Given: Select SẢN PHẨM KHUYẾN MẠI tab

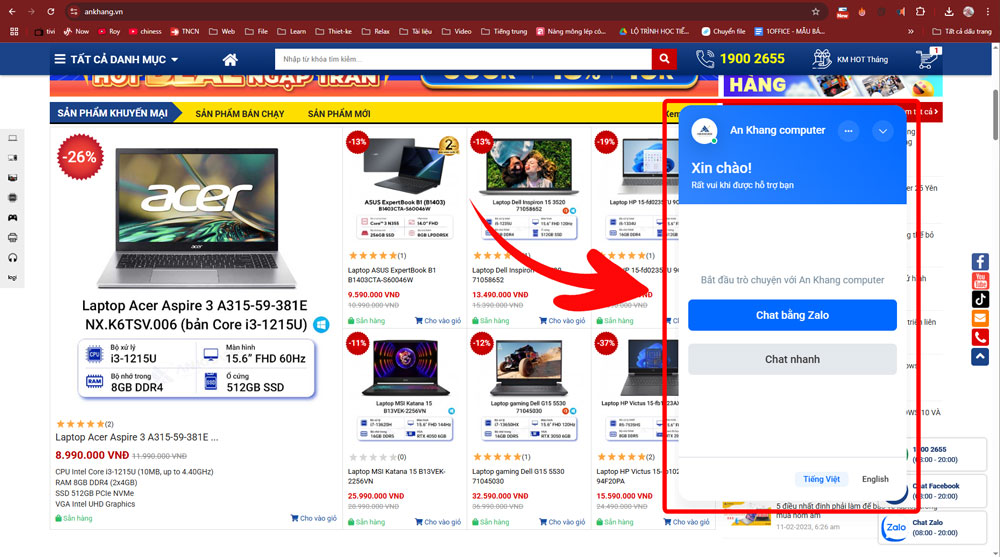Looking at the screenshot, I should click(x=113, y=113).
